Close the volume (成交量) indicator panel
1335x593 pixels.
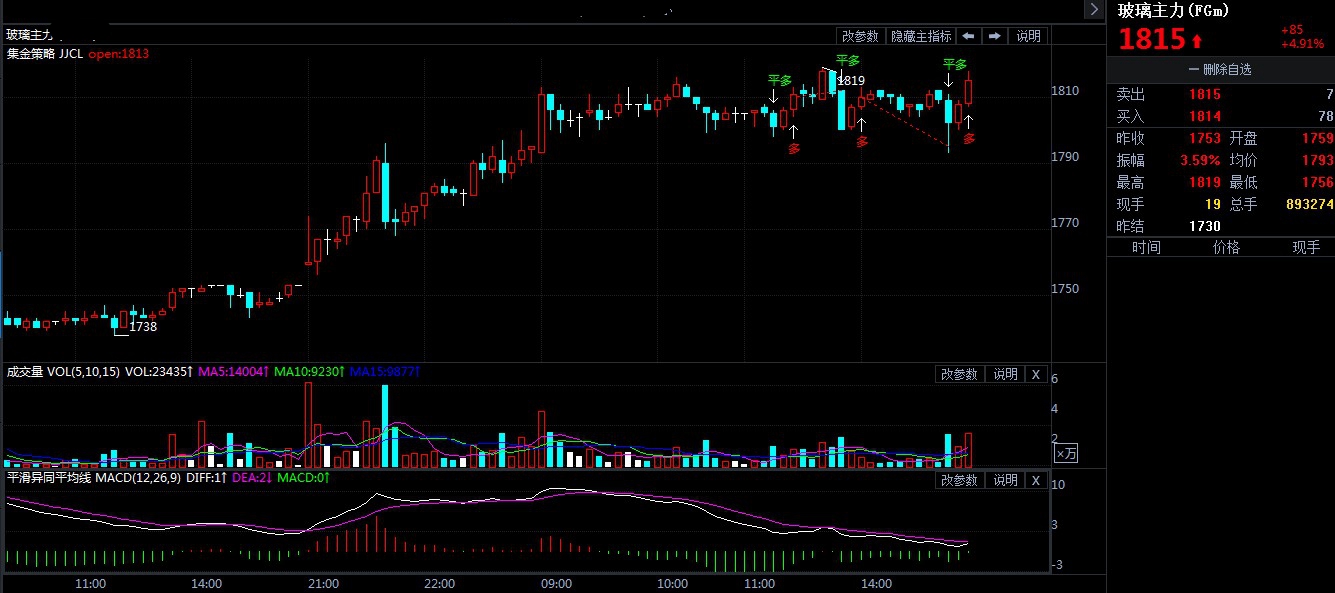[1036, 374]
